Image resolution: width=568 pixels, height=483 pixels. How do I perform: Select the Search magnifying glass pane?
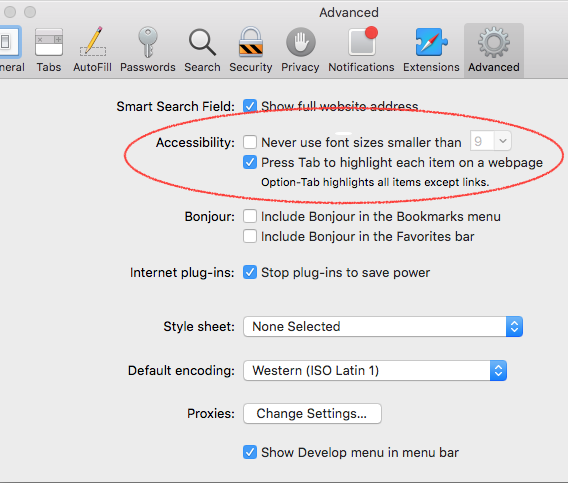[202, 50]
